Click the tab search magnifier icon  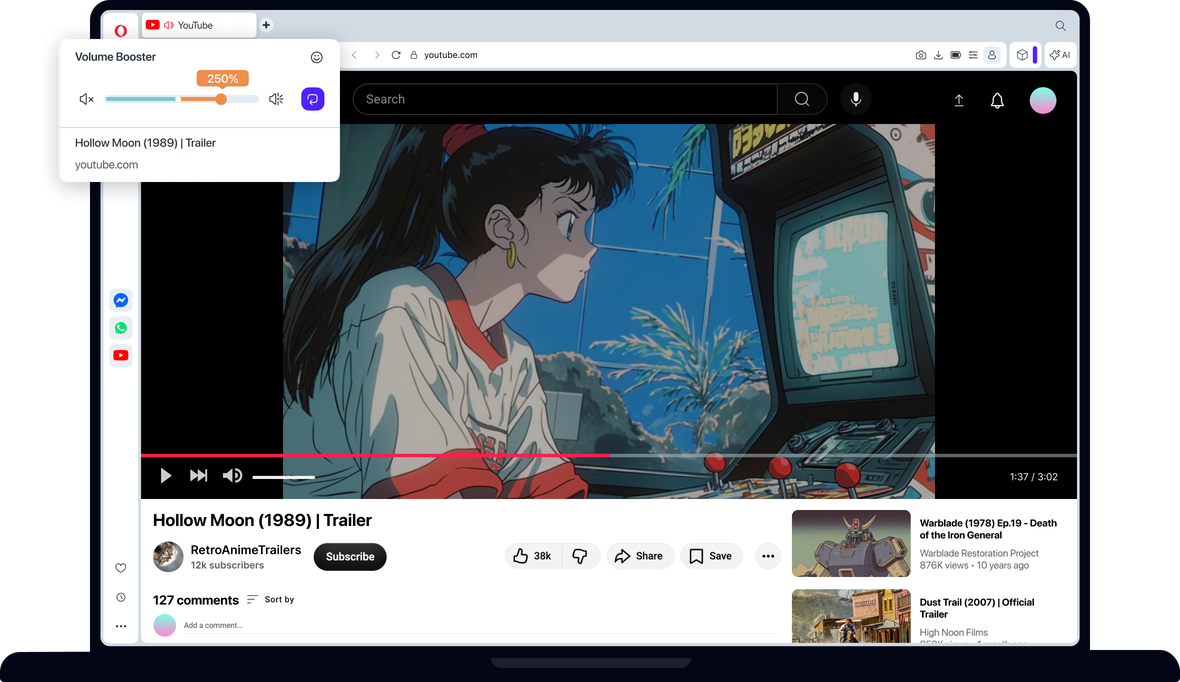pos(1060,26)
